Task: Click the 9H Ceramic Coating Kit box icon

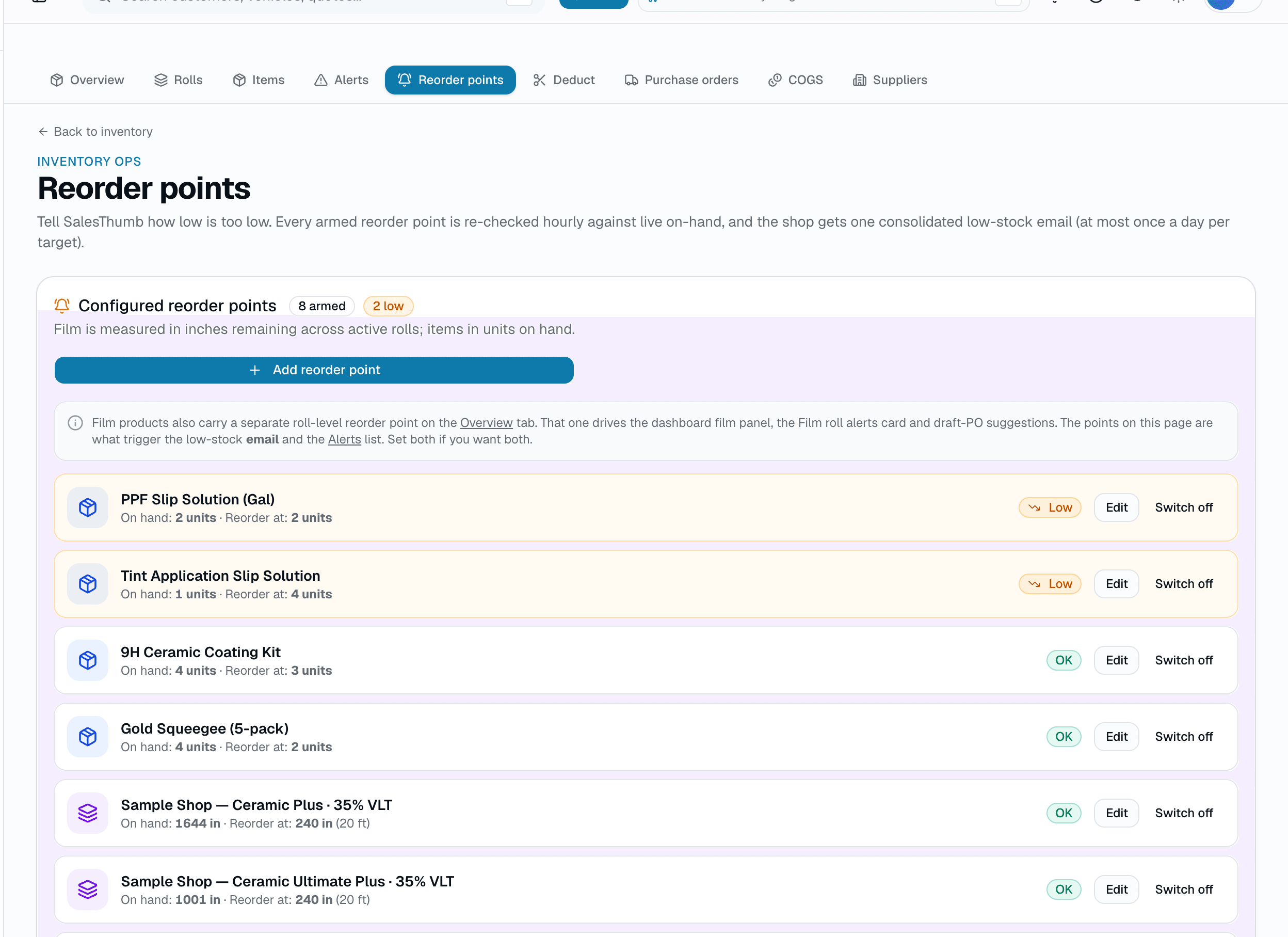Action: tap(87, 660)
